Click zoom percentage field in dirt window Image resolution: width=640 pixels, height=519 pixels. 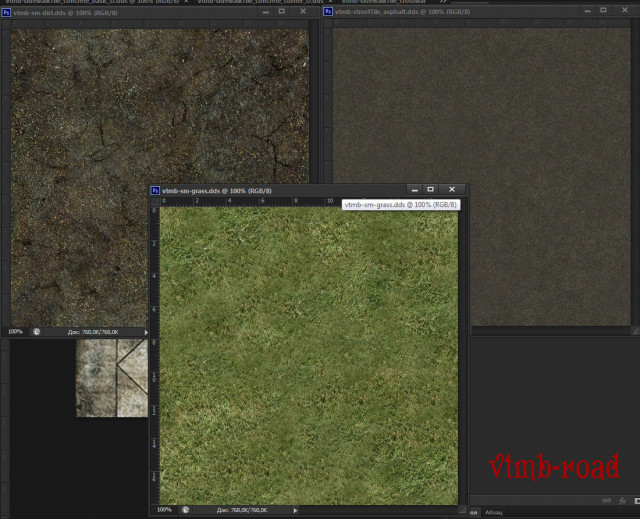[x=15, y=332]
